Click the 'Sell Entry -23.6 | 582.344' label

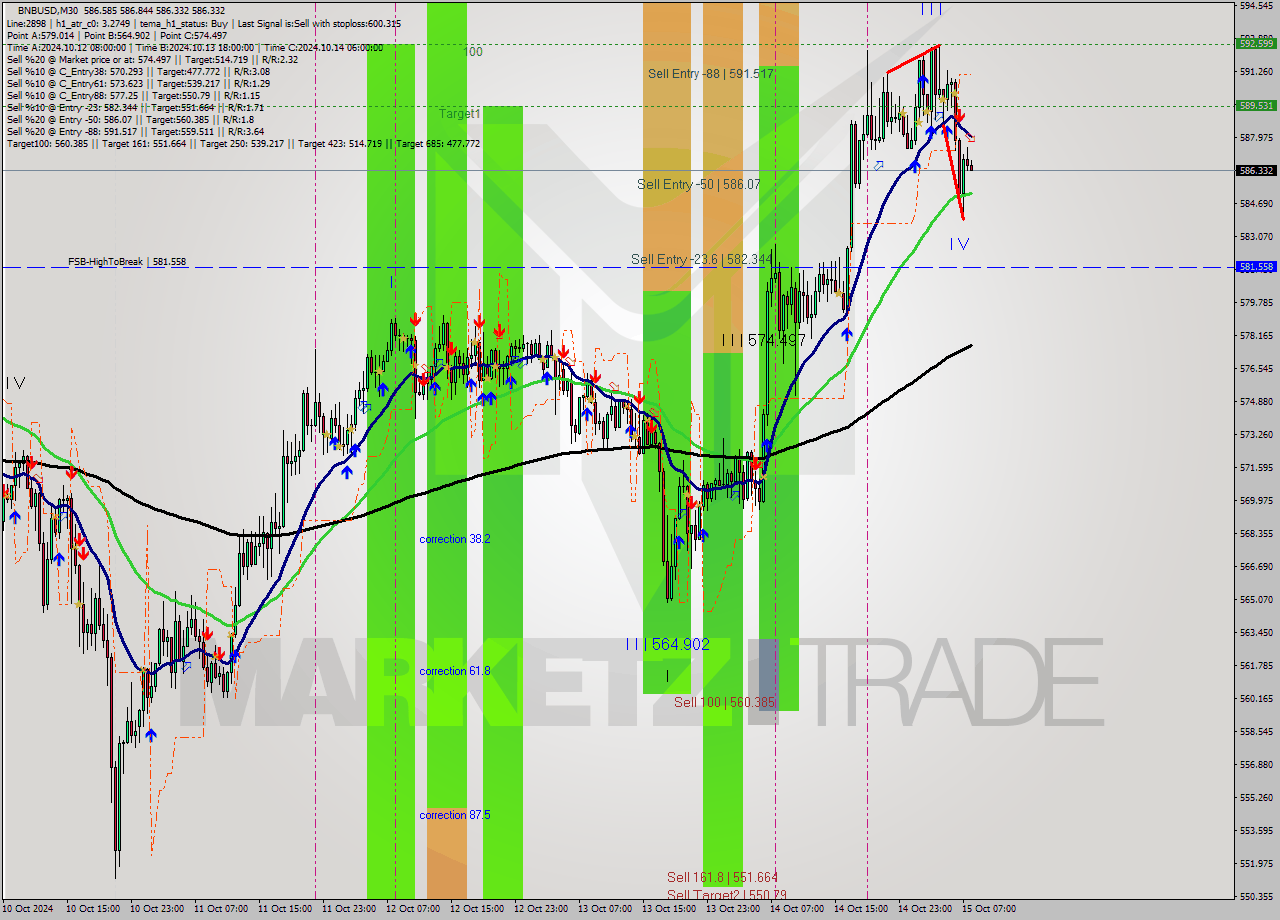click(702, 260)
